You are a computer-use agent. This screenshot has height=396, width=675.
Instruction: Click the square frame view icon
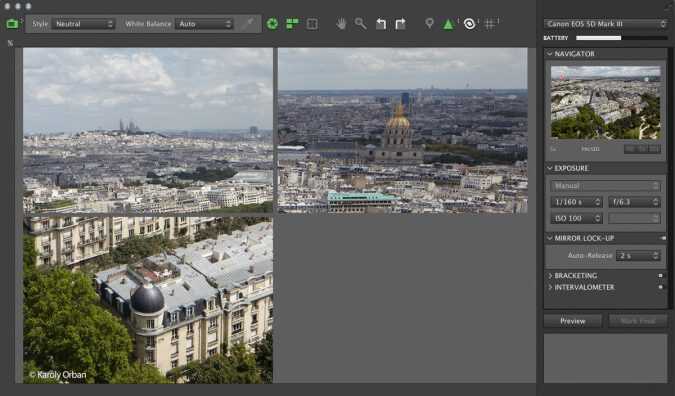click(x=312, y=24)
